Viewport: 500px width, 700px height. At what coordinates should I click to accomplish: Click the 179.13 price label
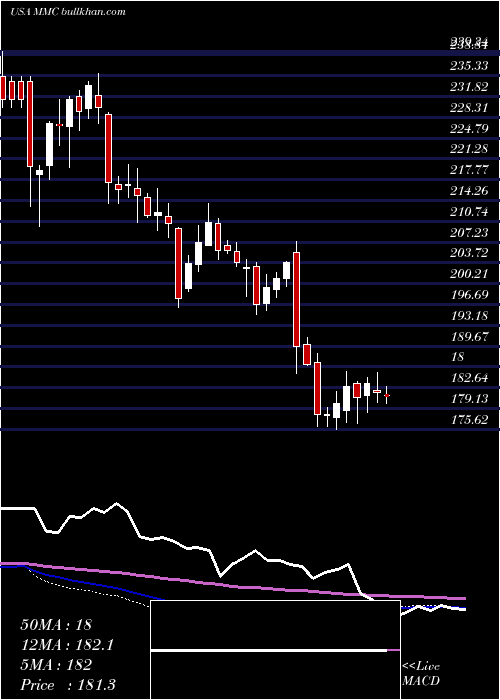tap(469, 399)
